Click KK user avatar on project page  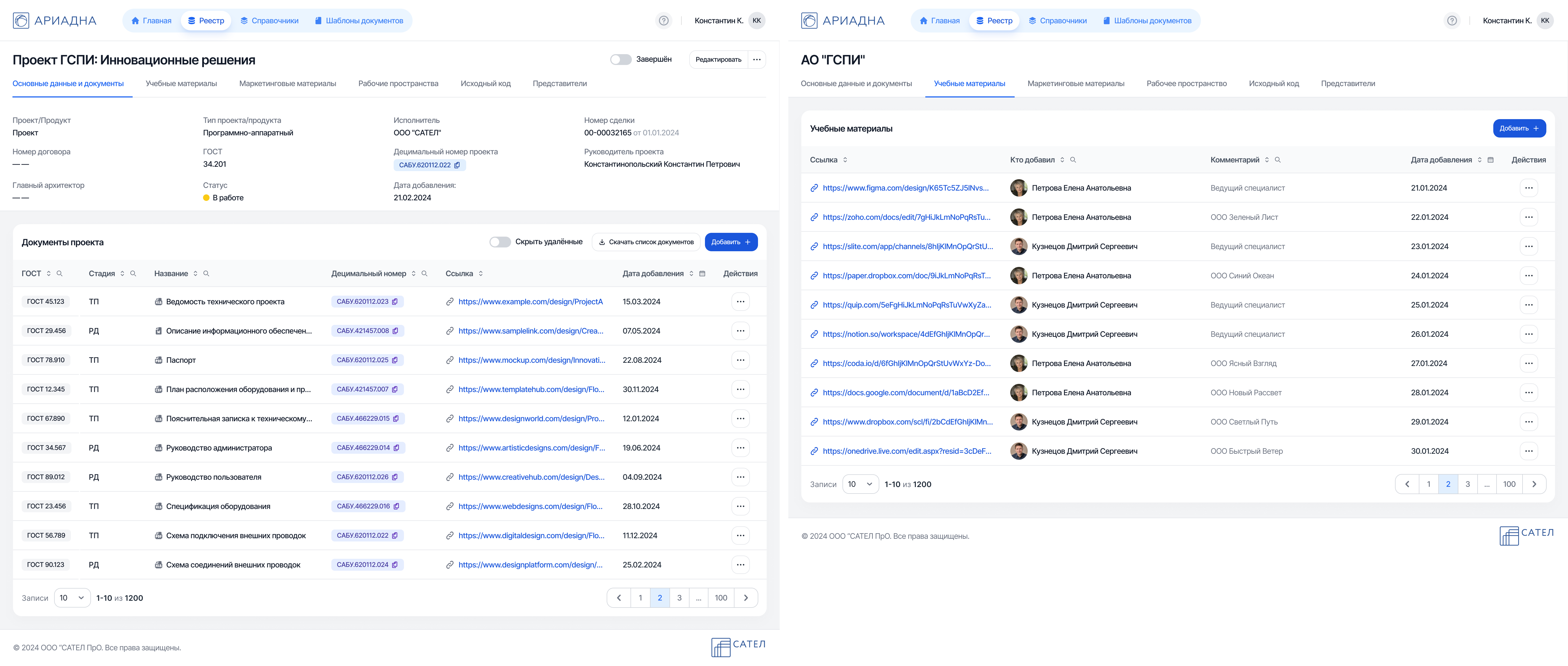tap(757, 21)
